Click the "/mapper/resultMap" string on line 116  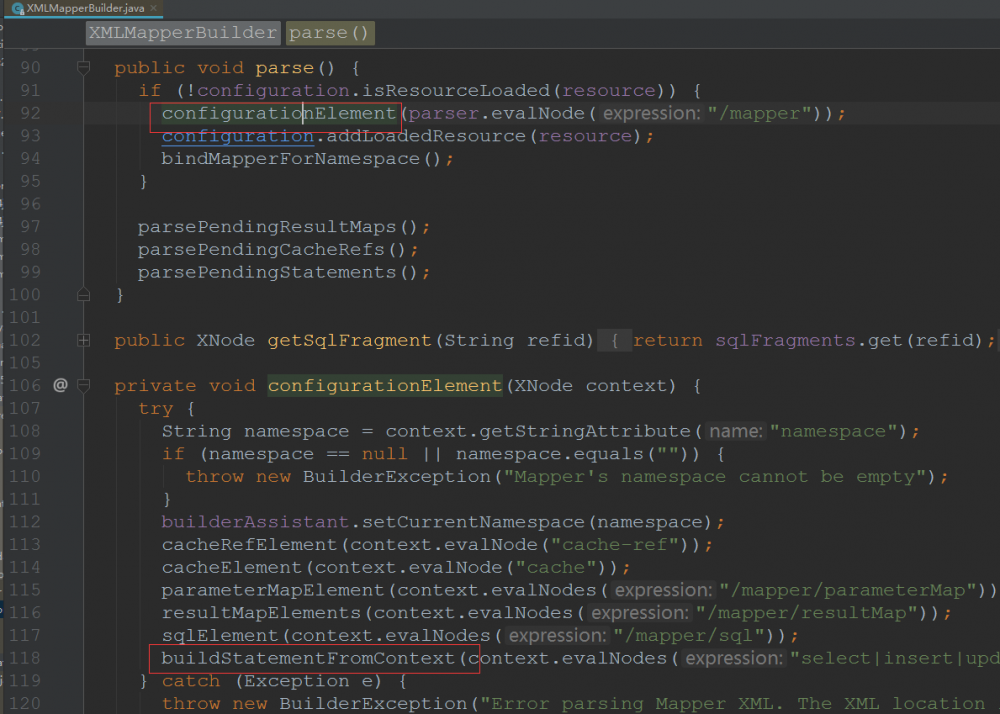(807, 613)
